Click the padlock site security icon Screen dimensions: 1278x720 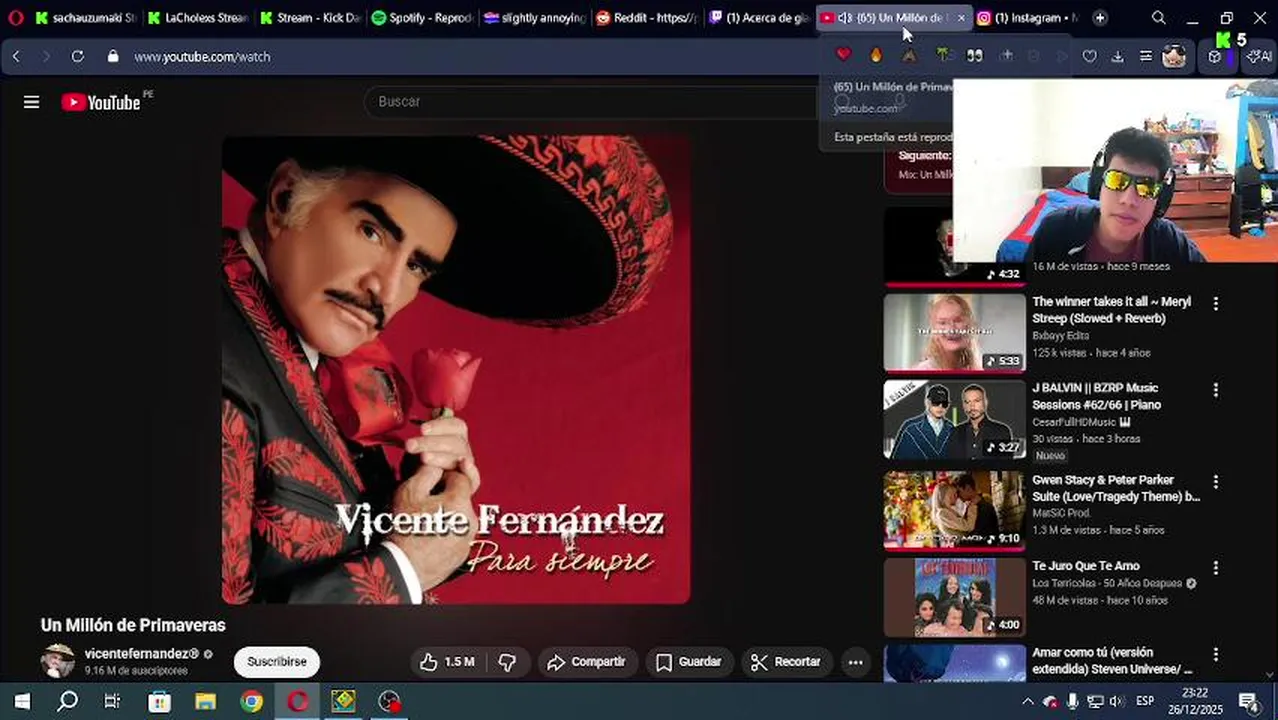click(113, 57)
